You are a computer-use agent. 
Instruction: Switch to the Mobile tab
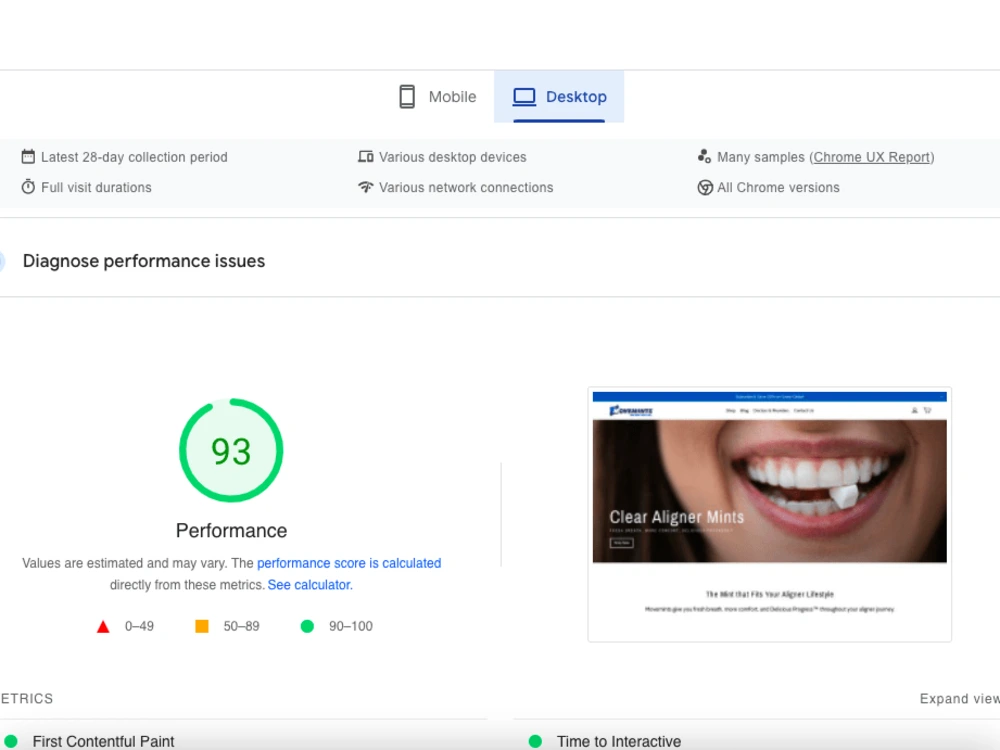(438, 97)
